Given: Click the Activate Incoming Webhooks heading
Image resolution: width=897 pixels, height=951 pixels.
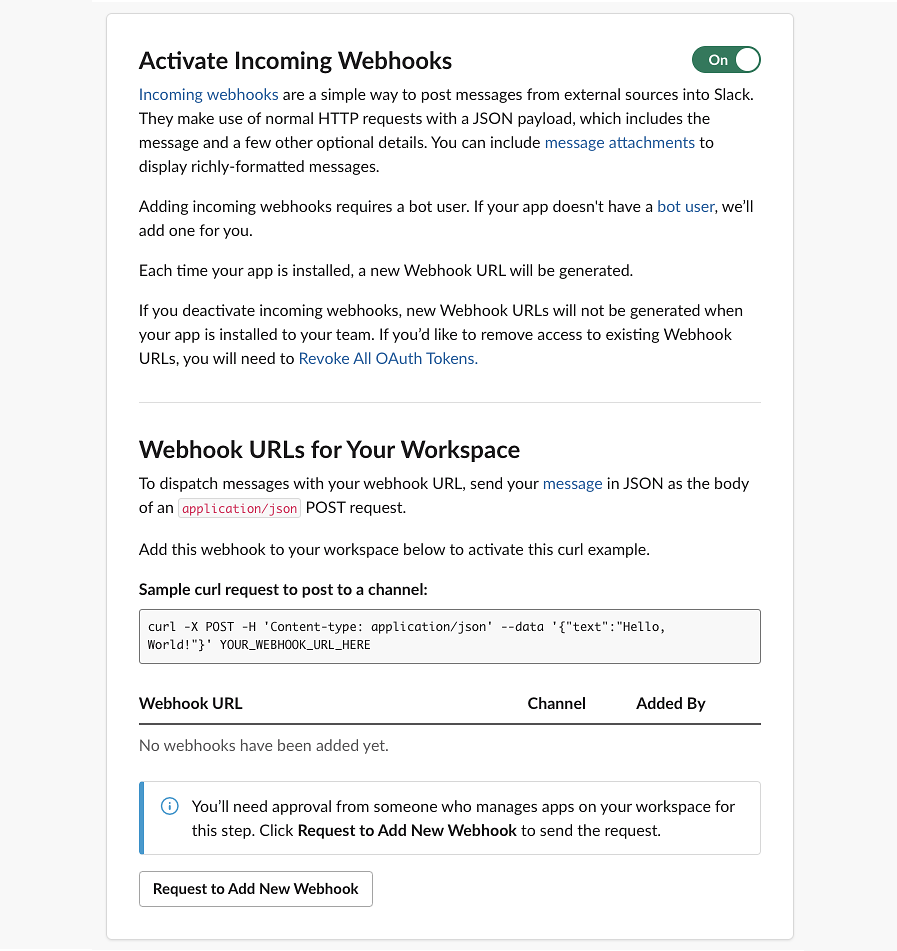Looking at the screenshot, I should (295, 61).
